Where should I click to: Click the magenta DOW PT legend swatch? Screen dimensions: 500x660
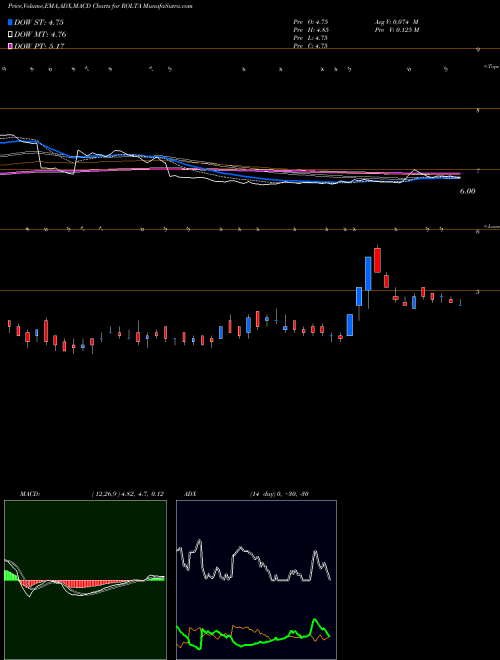tap(11, 46)
